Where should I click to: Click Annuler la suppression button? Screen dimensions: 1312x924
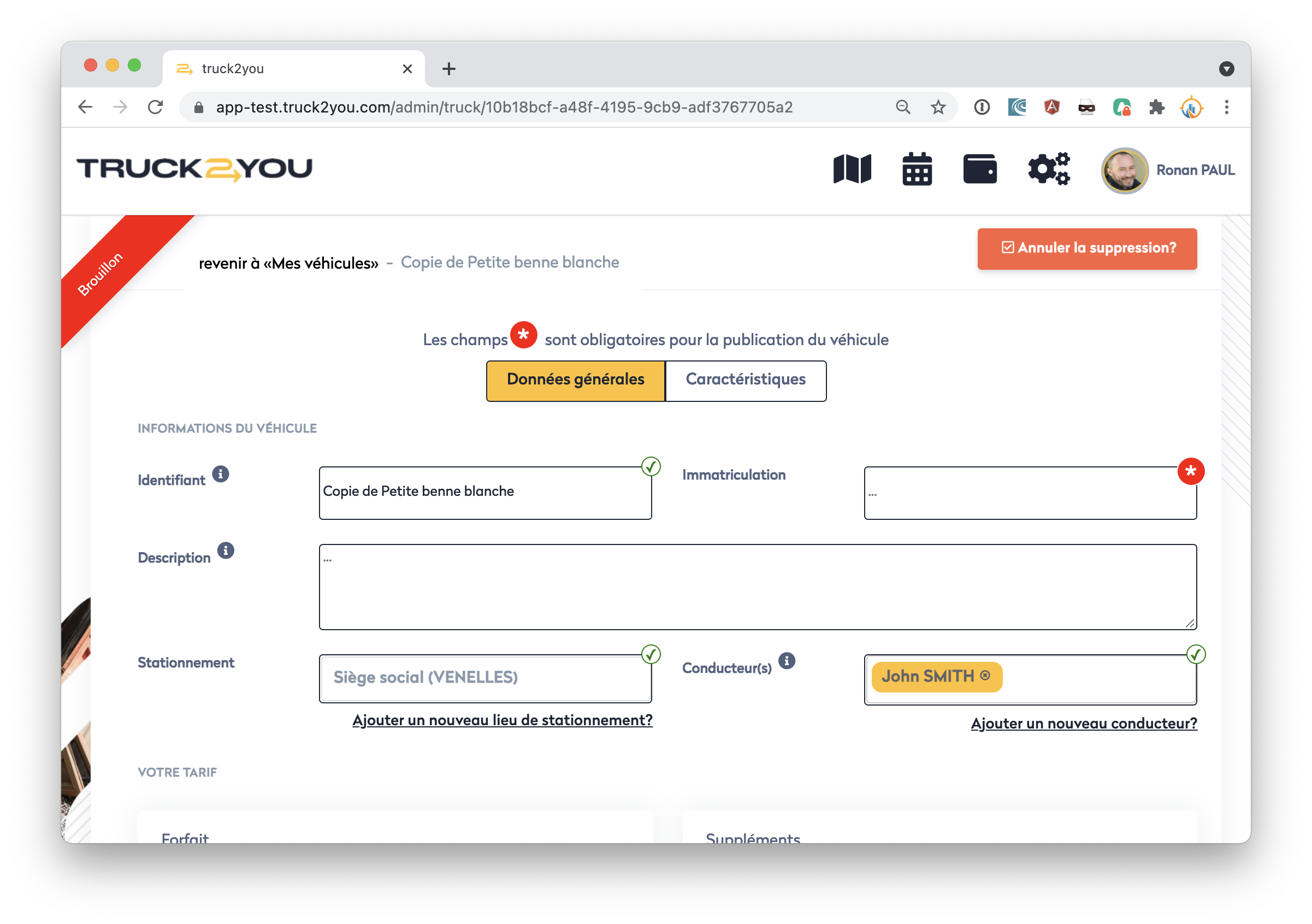click(1087, 248)
